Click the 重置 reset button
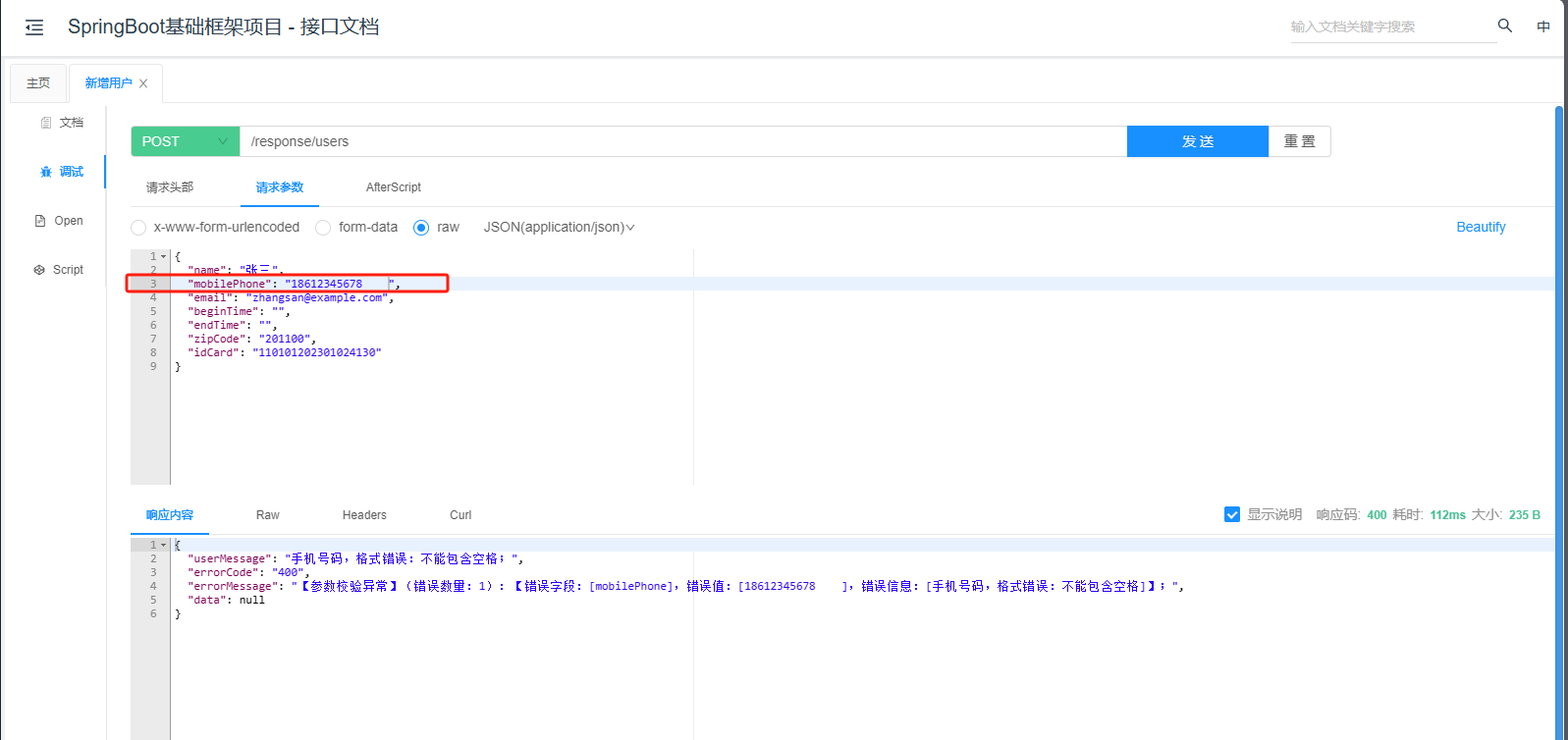The image size is (1568, 740). coord(1300,141)
